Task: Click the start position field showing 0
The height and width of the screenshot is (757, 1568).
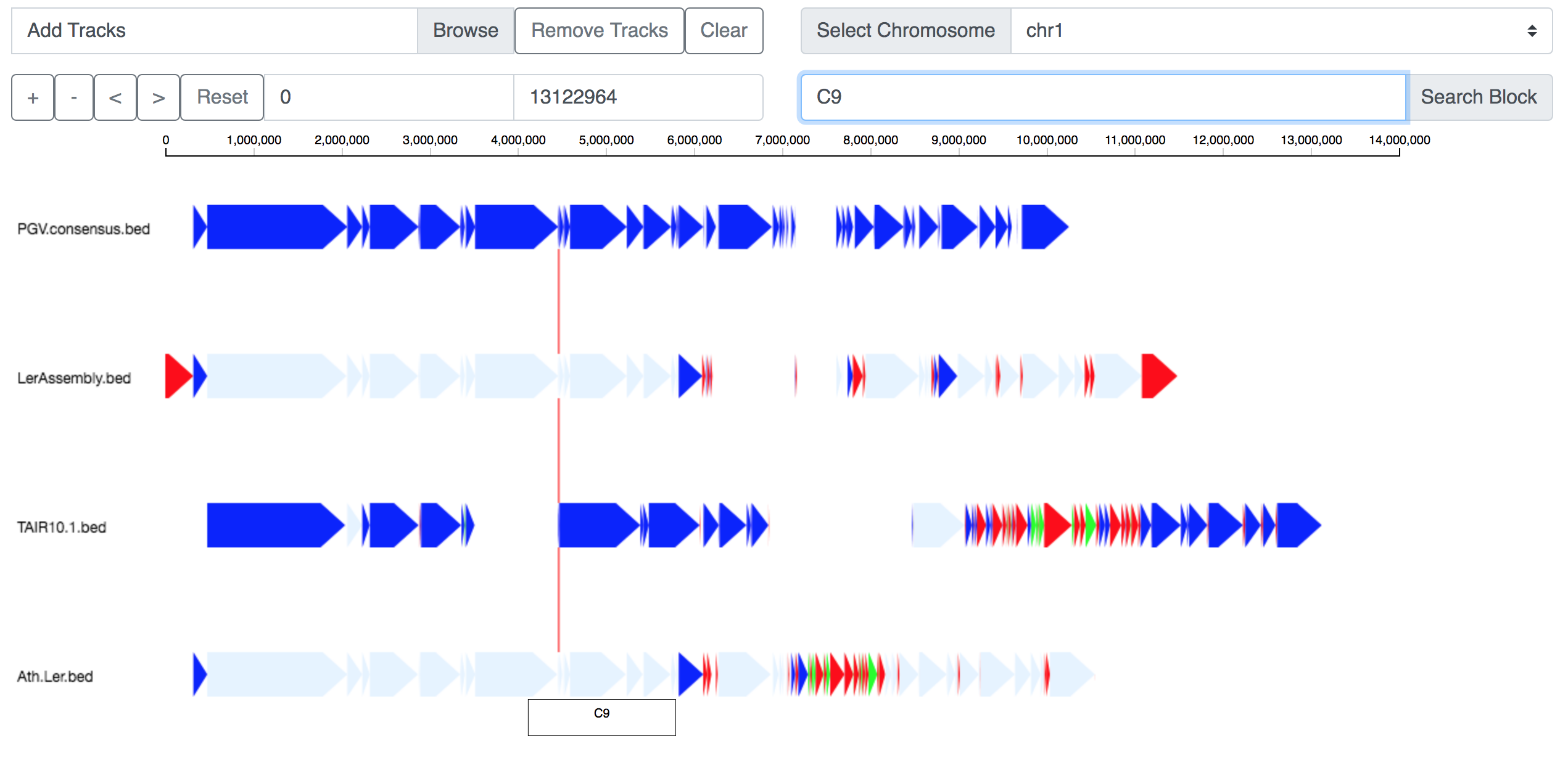Action: pos(389,97)
